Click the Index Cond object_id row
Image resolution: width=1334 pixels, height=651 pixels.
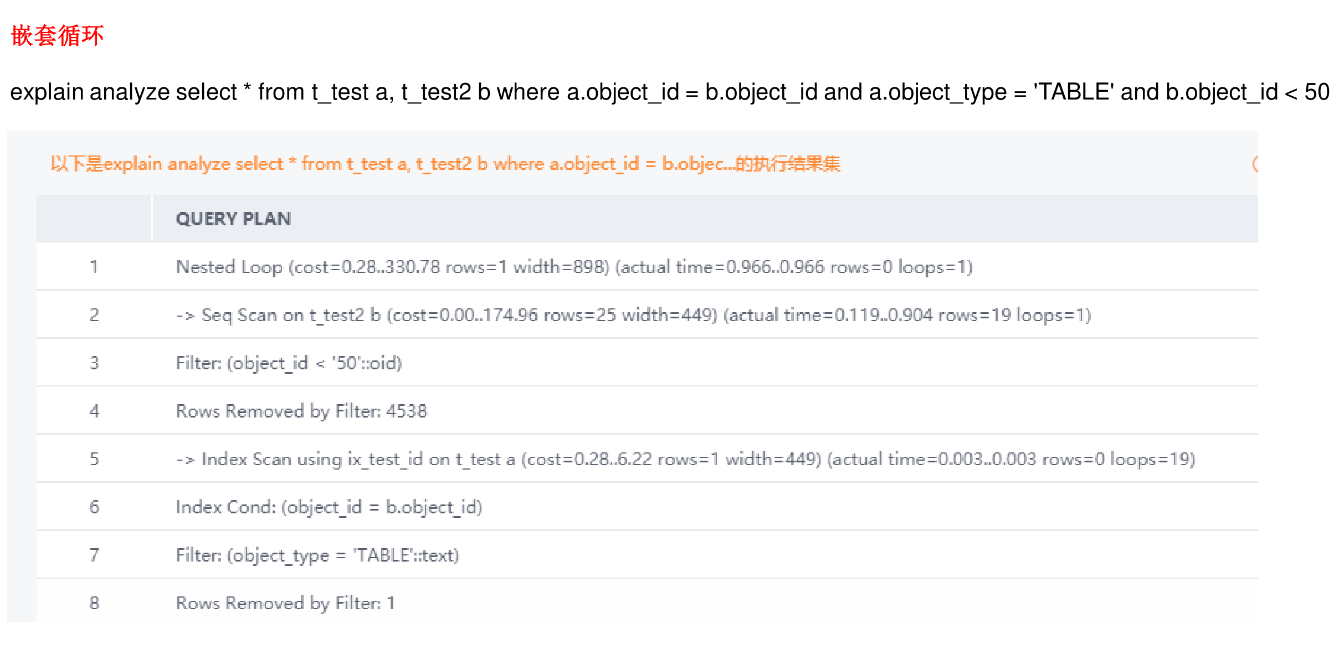click(x=328, y=507)
